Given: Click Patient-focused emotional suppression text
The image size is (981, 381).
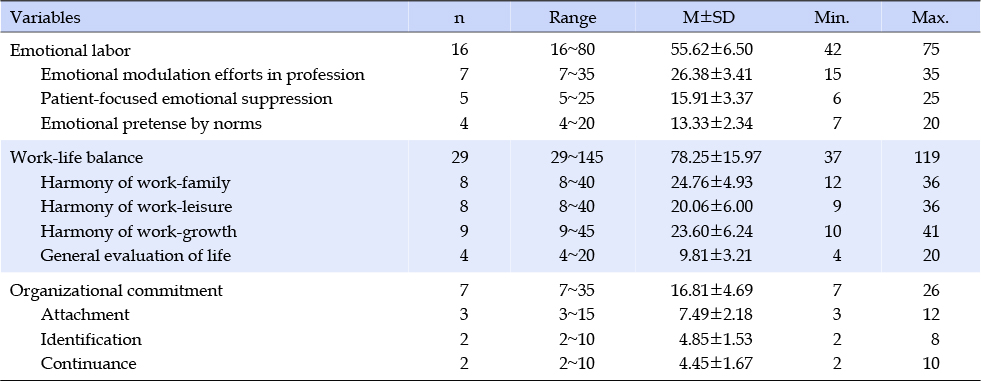Looking at the screenshot, I should click(186, 99).
